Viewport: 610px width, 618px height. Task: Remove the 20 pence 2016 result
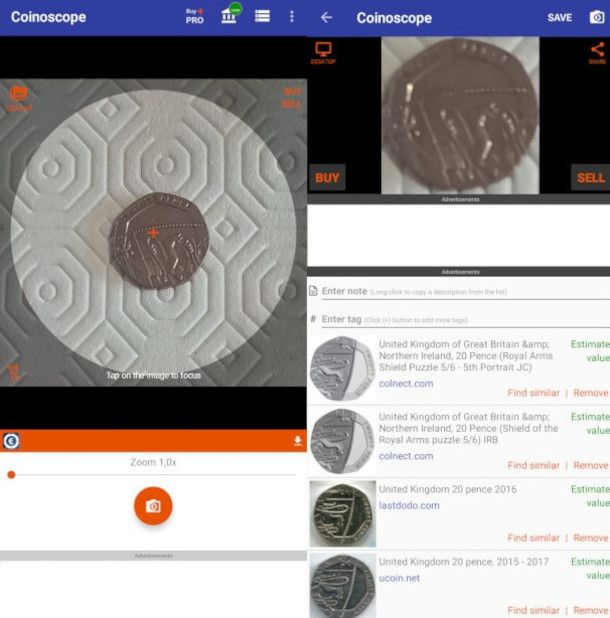click(590, 538)
